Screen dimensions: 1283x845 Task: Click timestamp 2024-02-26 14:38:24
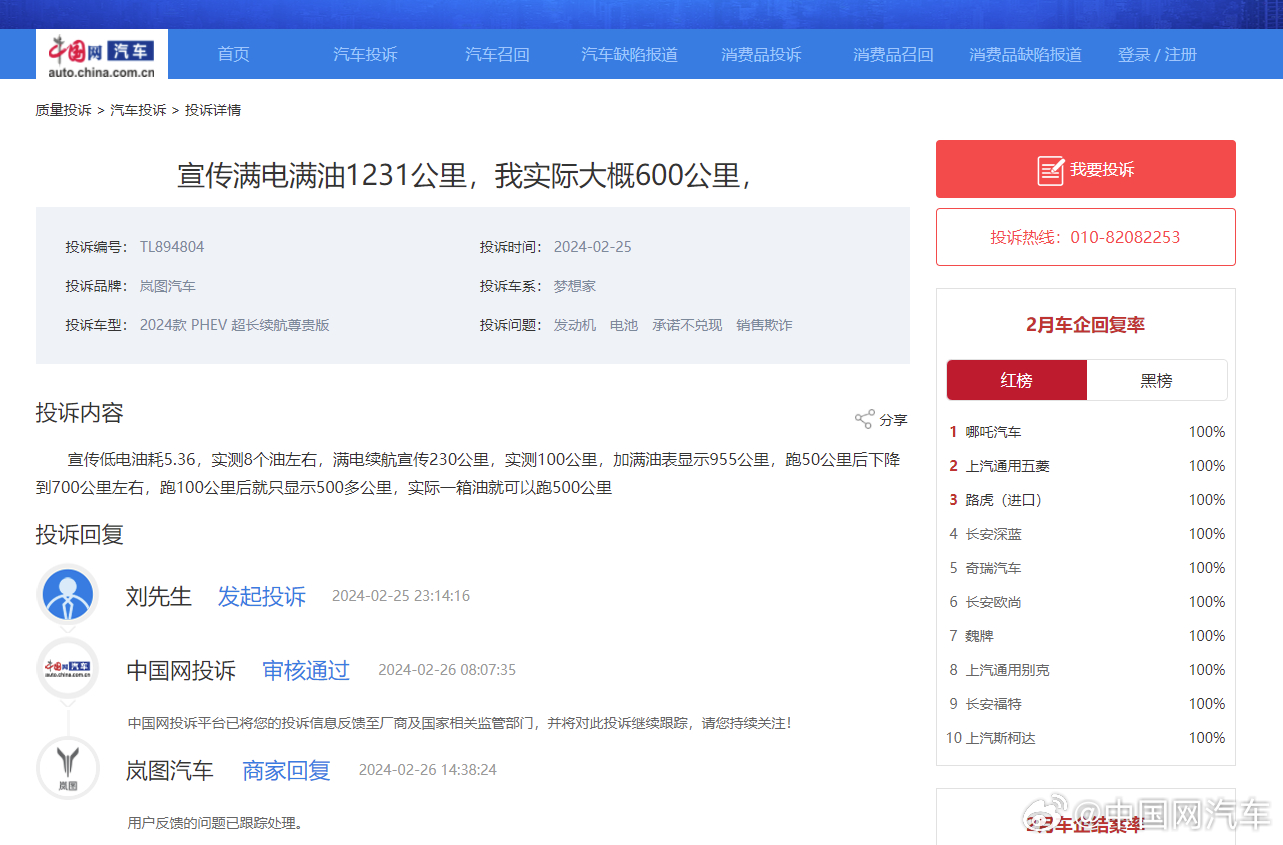tap(428, 770)
